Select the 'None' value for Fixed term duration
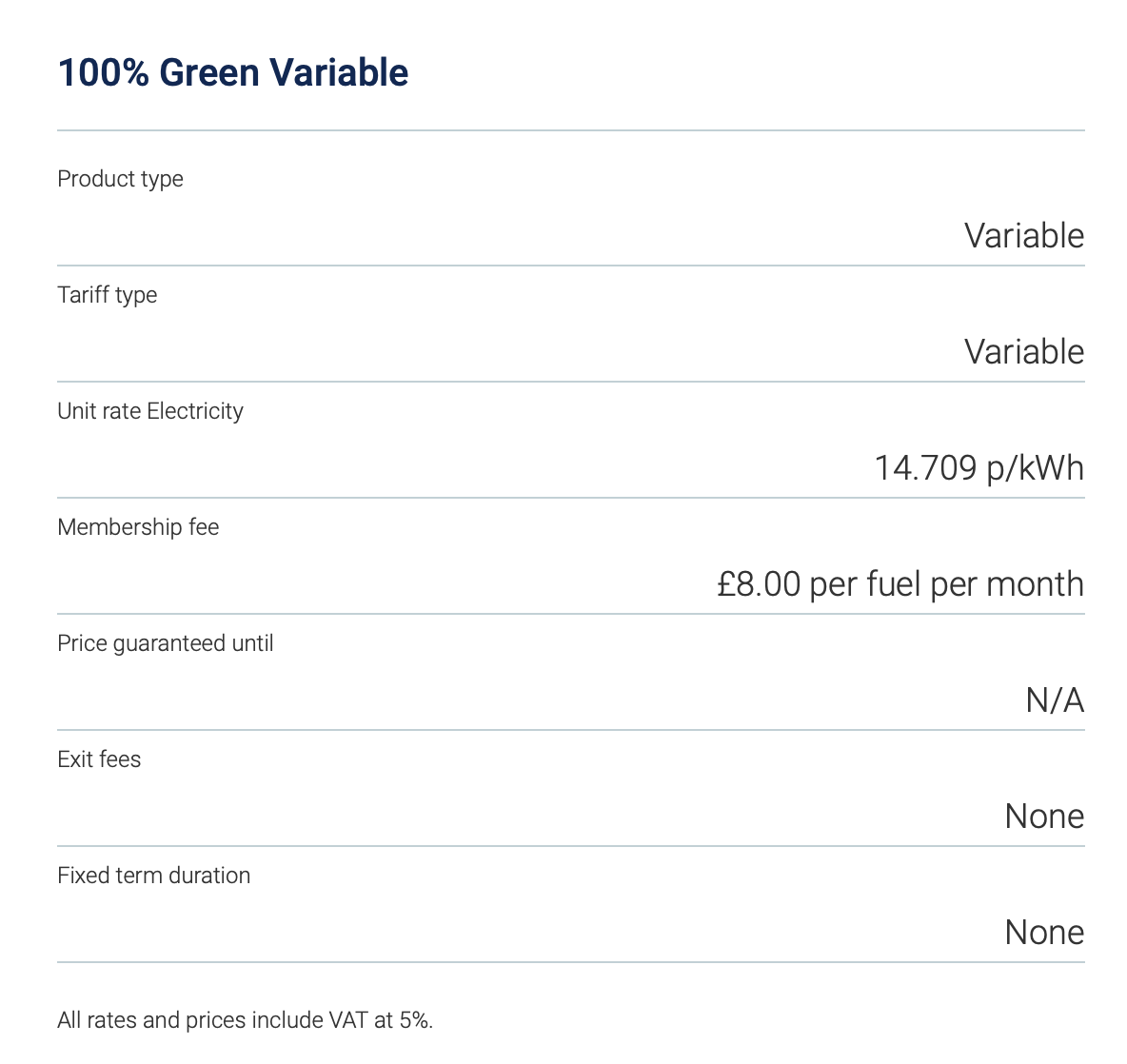1127x1064 pixels. [1044, 933]
